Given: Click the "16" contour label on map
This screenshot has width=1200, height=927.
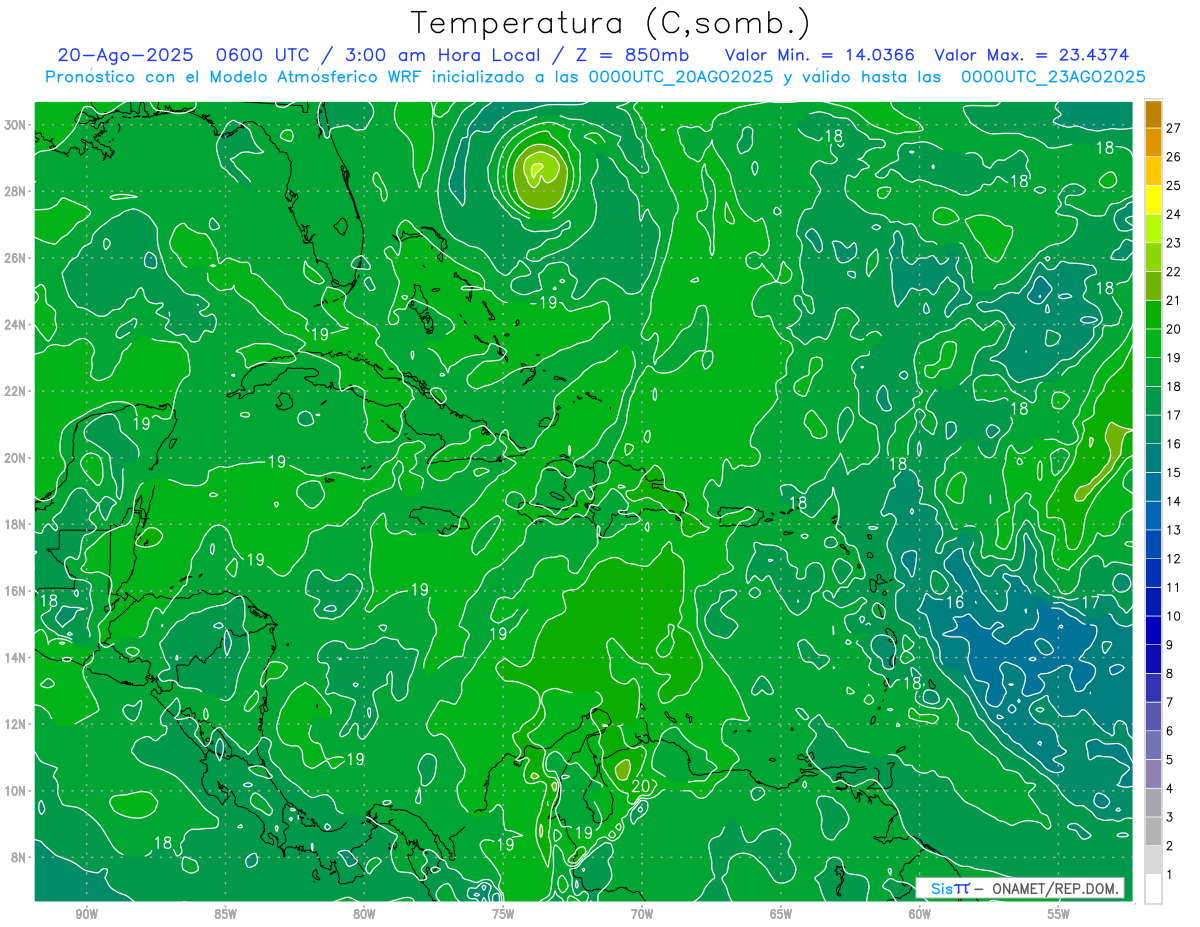Looking at the screenshot, I should (955, 603).
